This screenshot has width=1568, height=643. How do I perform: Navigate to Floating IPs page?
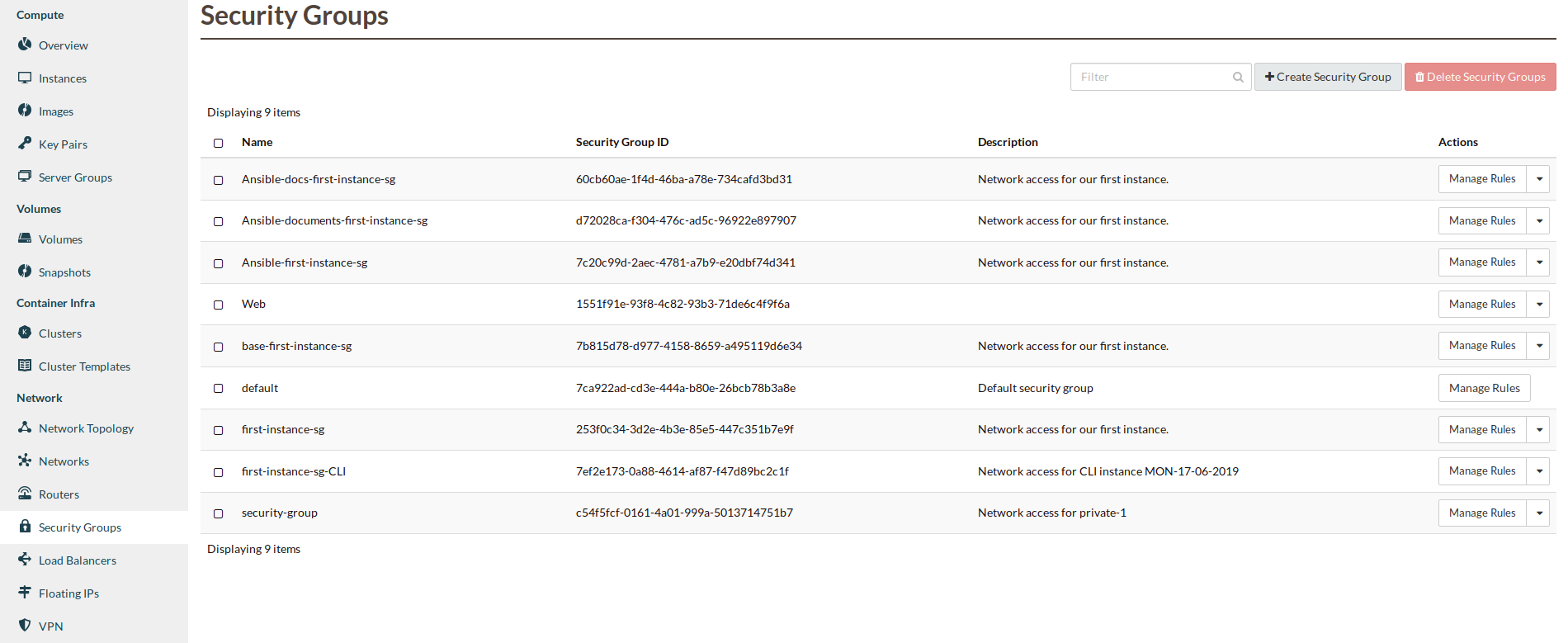point(68,593)
